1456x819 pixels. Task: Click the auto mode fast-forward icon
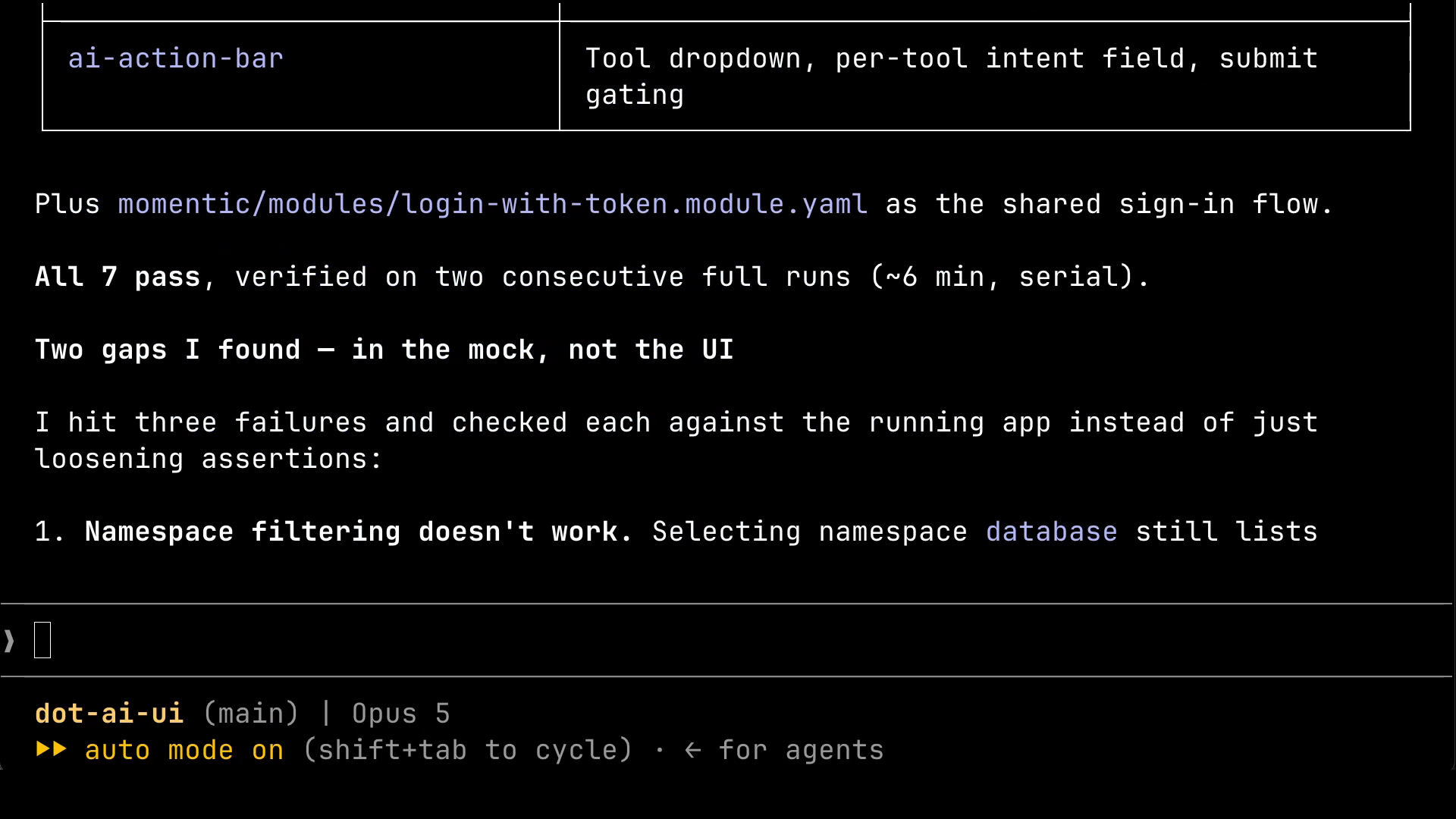tap(52, 749)
